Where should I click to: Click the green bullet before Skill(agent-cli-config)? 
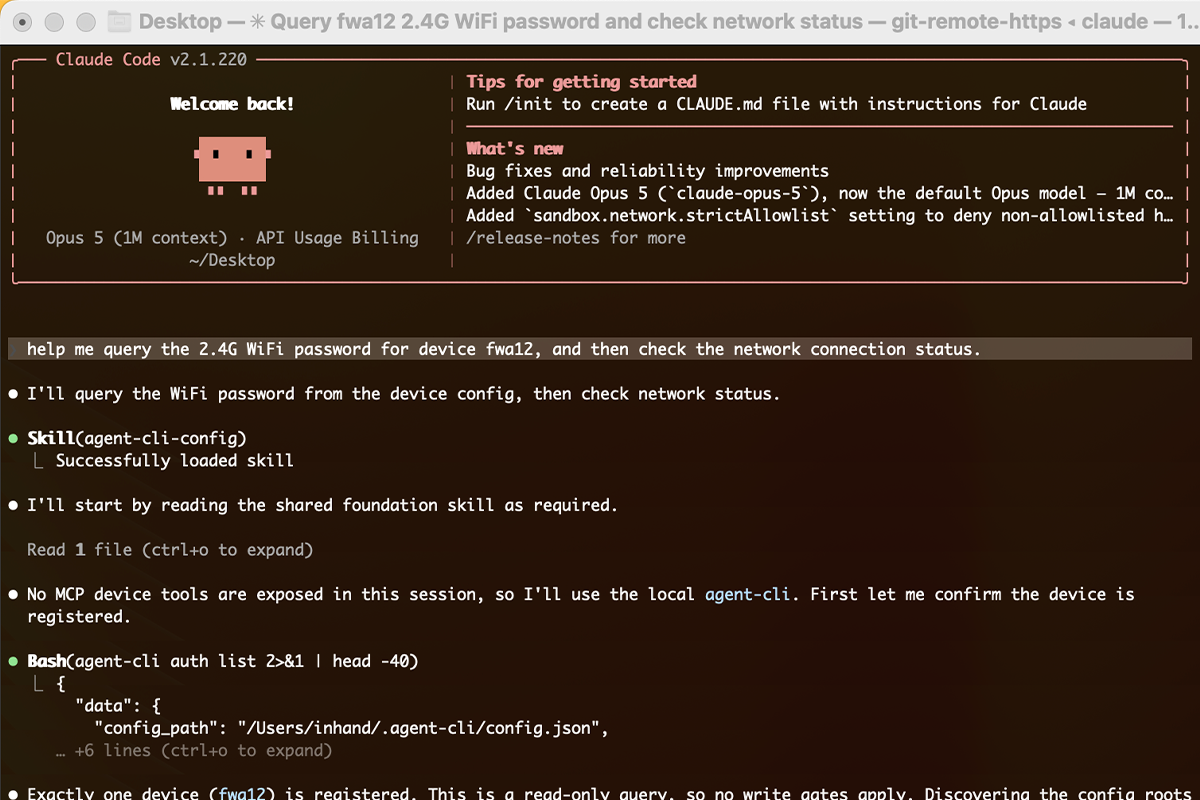(13, 439)
